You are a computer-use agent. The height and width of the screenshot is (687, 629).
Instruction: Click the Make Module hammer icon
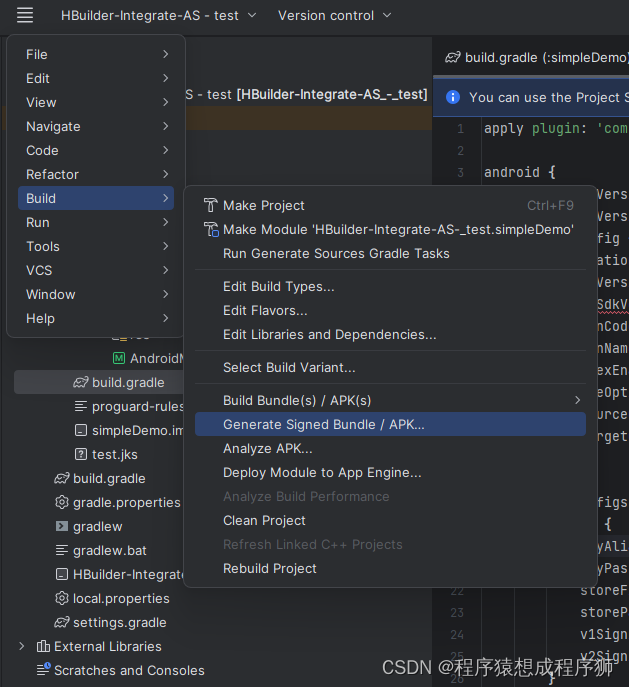click(210, 229)
